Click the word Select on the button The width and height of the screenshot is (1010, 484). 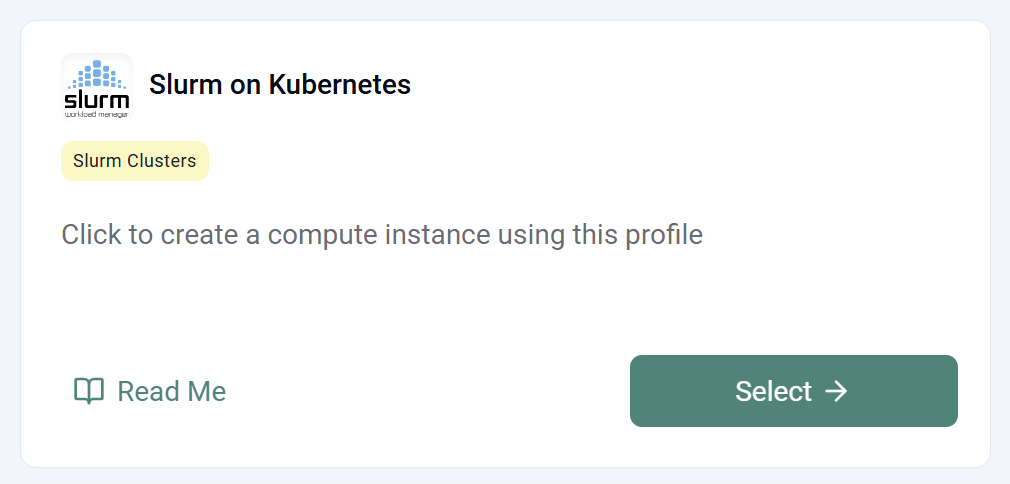click(773, 391)
